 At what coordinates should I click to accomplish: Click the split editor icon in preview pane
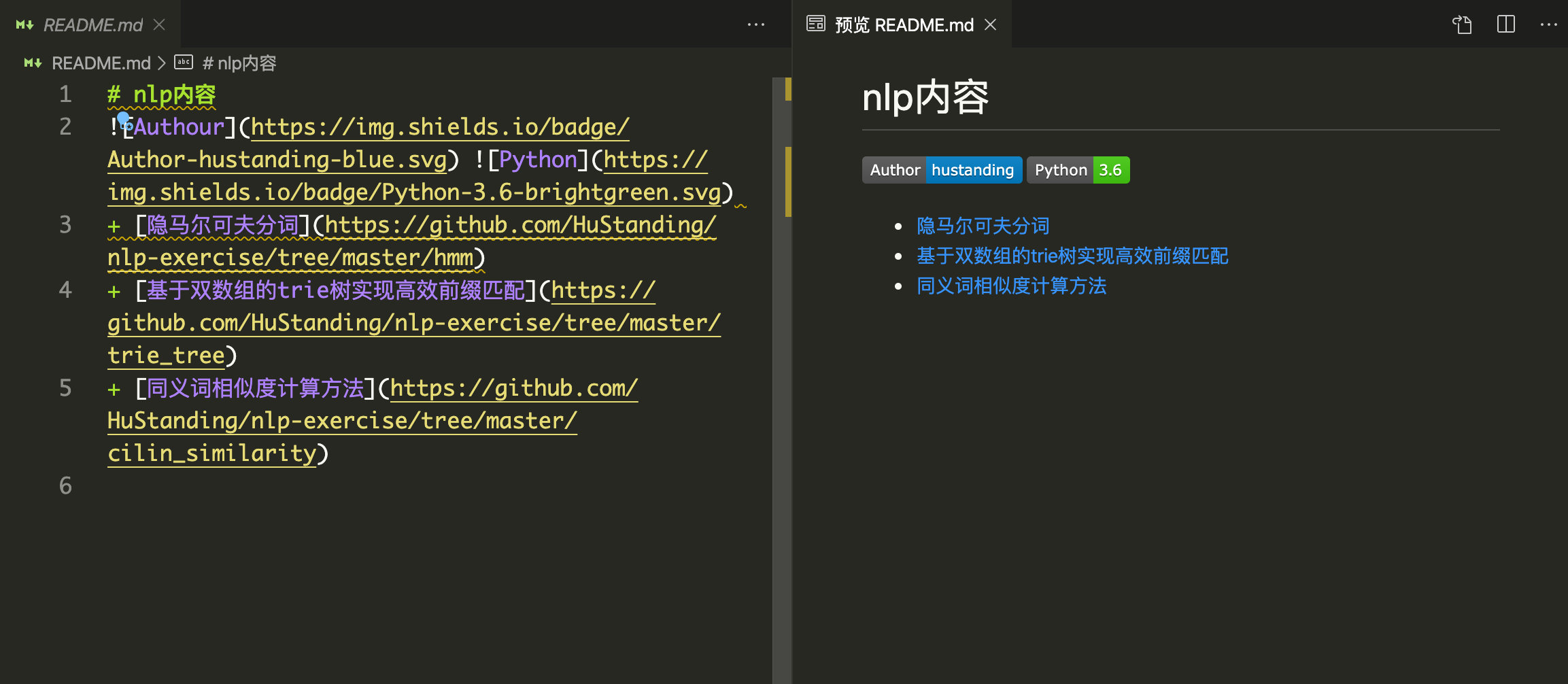point(1506,25)
